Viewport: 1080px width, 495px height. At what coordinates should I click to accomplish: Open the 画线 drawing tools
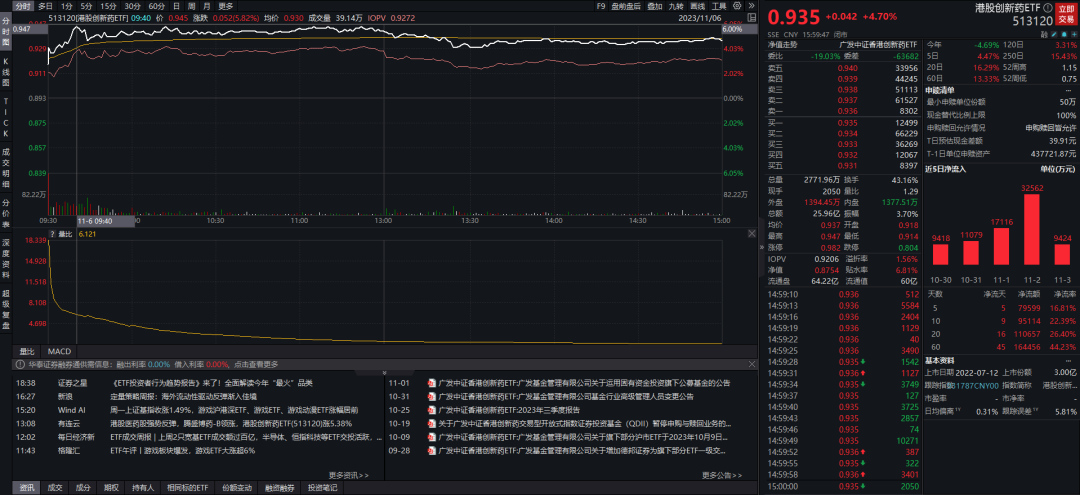tap(697, 6)
